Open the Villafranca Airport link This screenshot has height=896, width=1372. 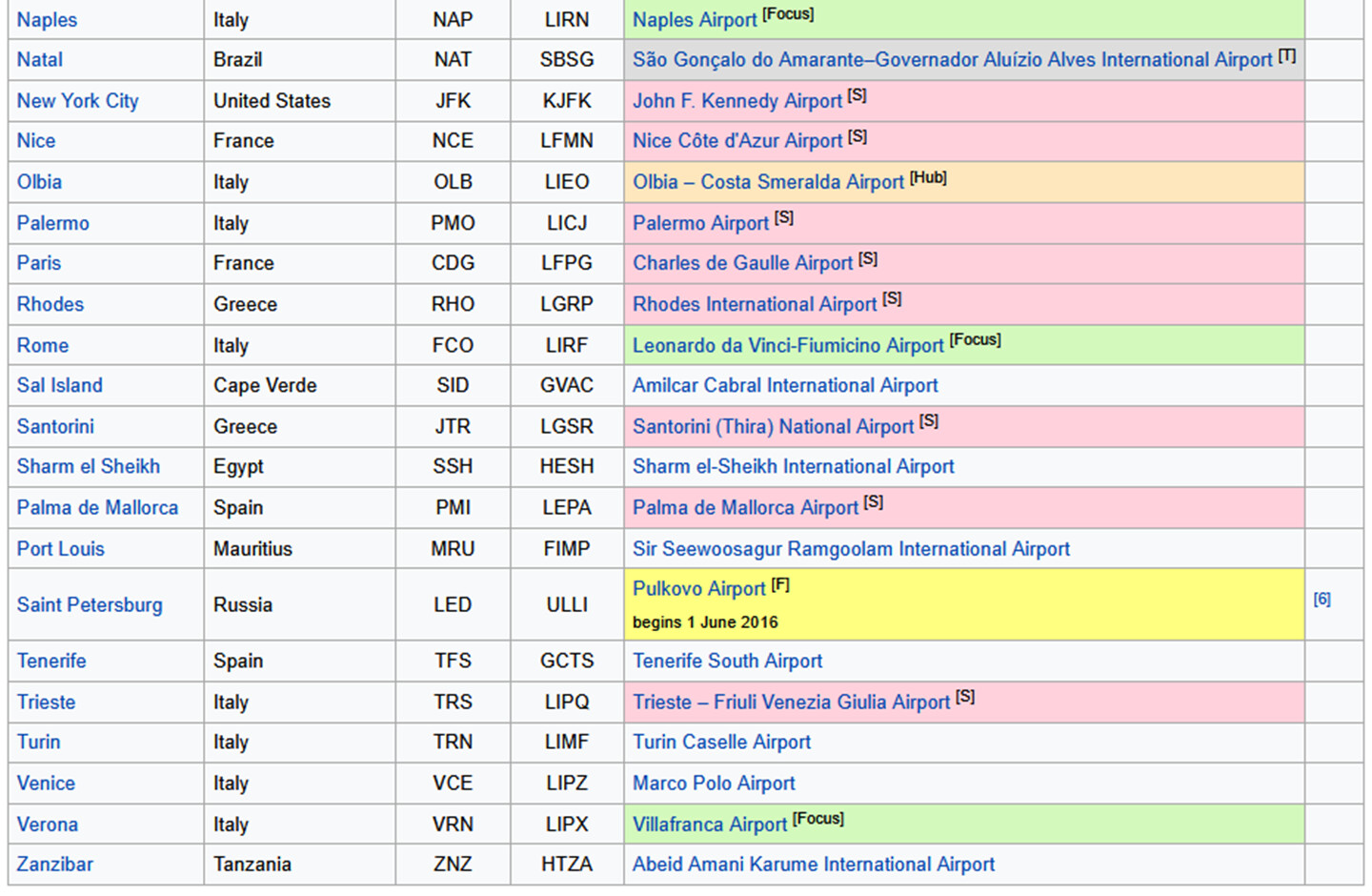(709, 825)
